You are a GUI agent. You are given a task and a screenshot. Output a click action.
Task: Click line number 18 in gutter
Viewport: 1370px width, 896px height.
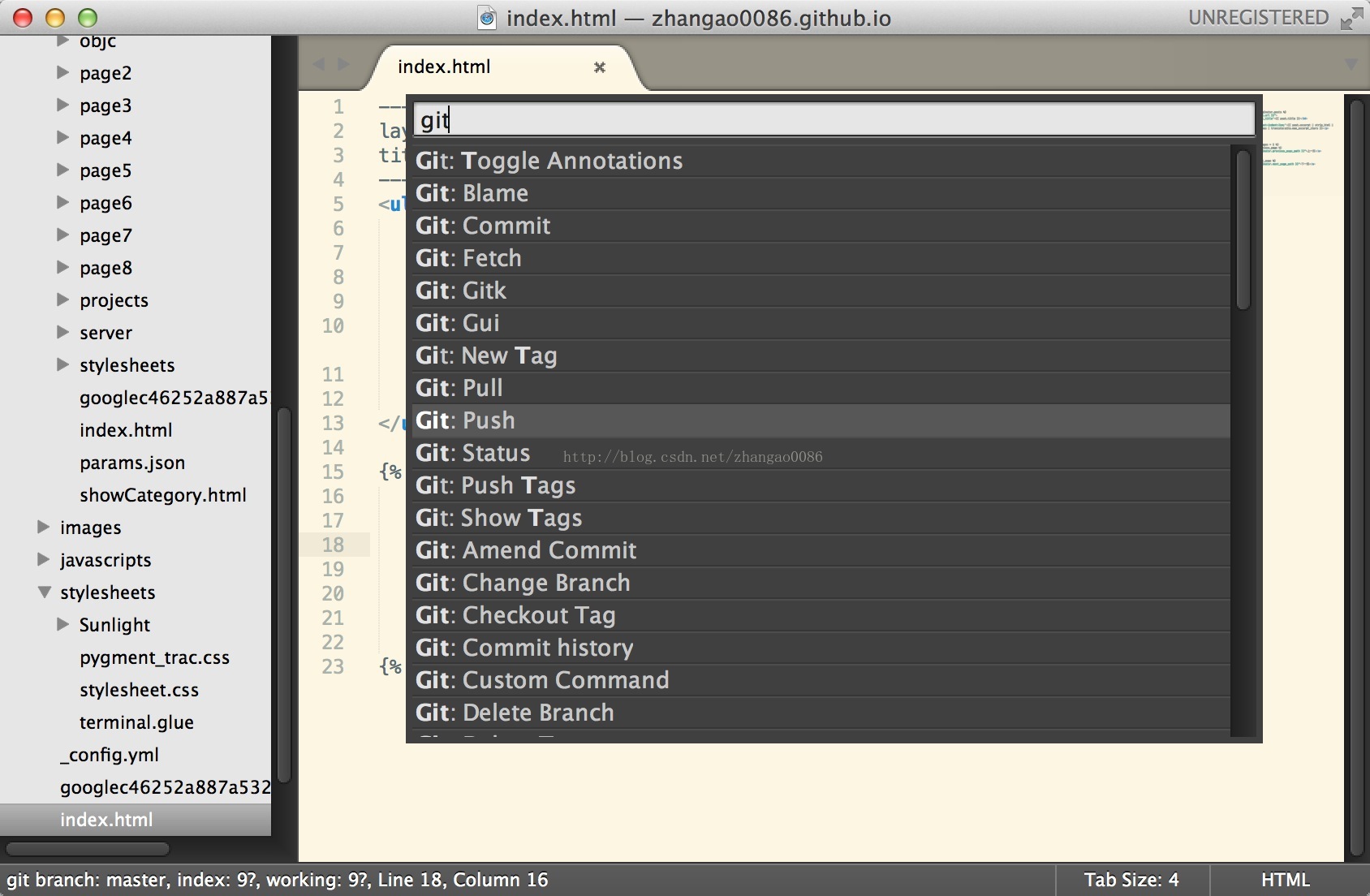click(x=333, y=545)
